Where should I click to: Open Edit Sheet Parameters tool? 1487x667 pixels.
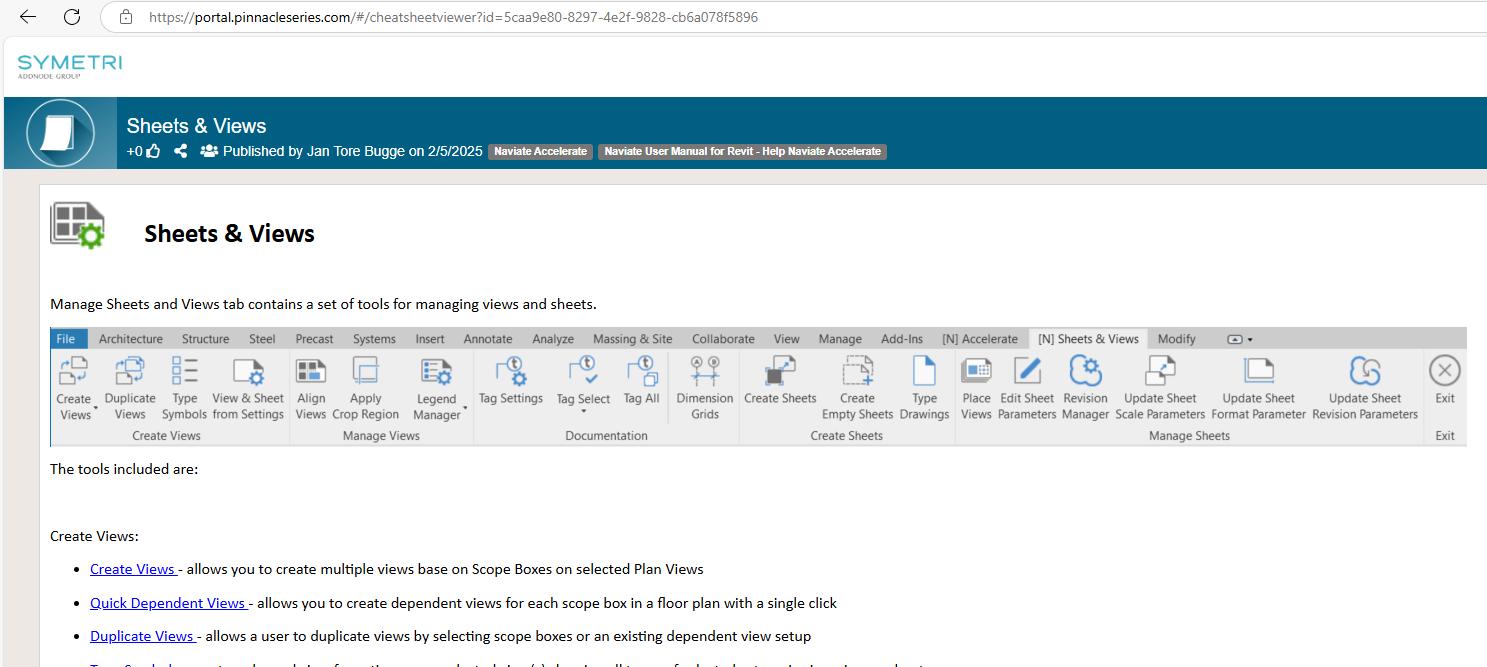click(1027, 372)
